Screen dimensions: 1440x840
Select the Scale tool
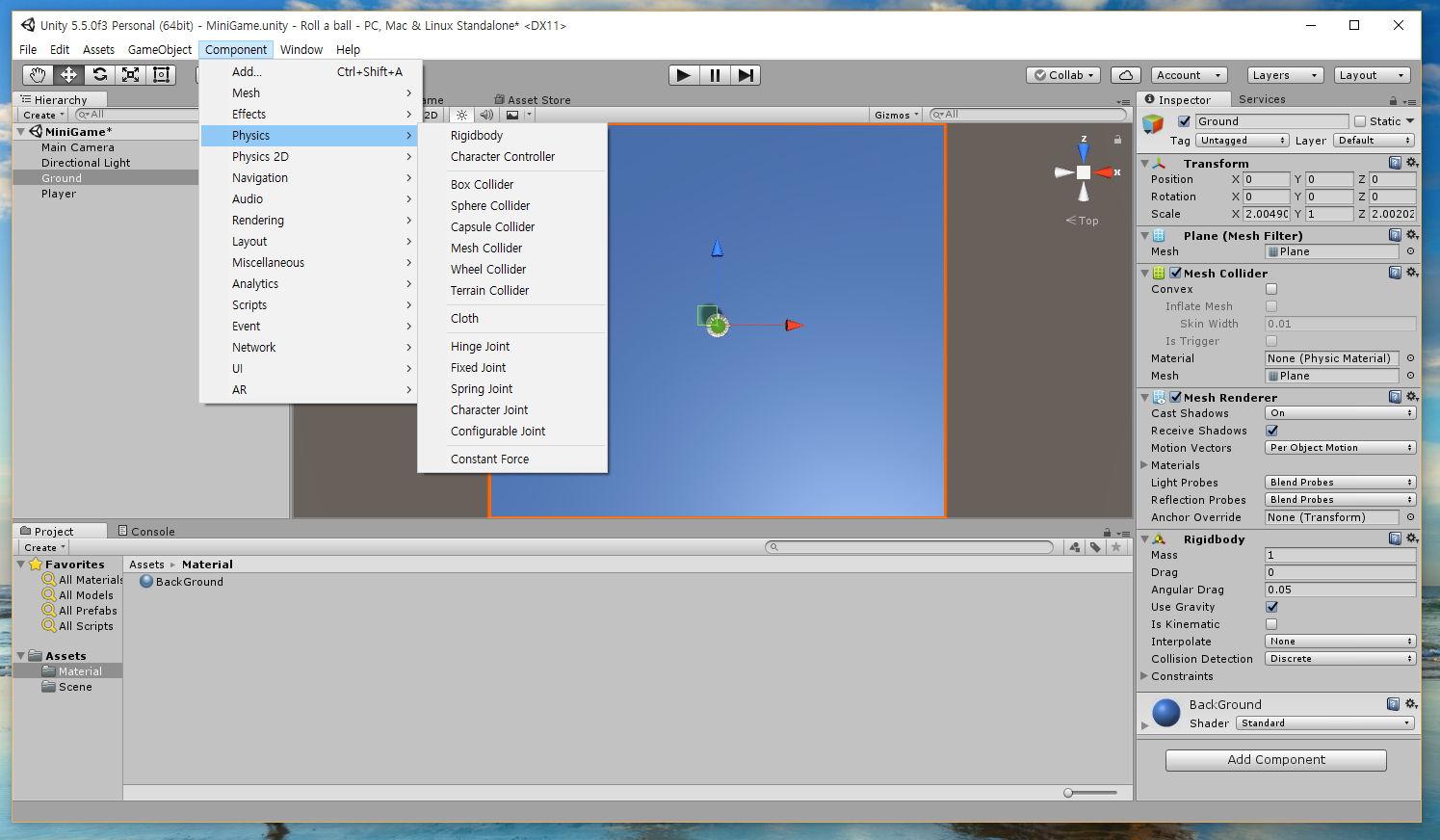coord(129,74)
